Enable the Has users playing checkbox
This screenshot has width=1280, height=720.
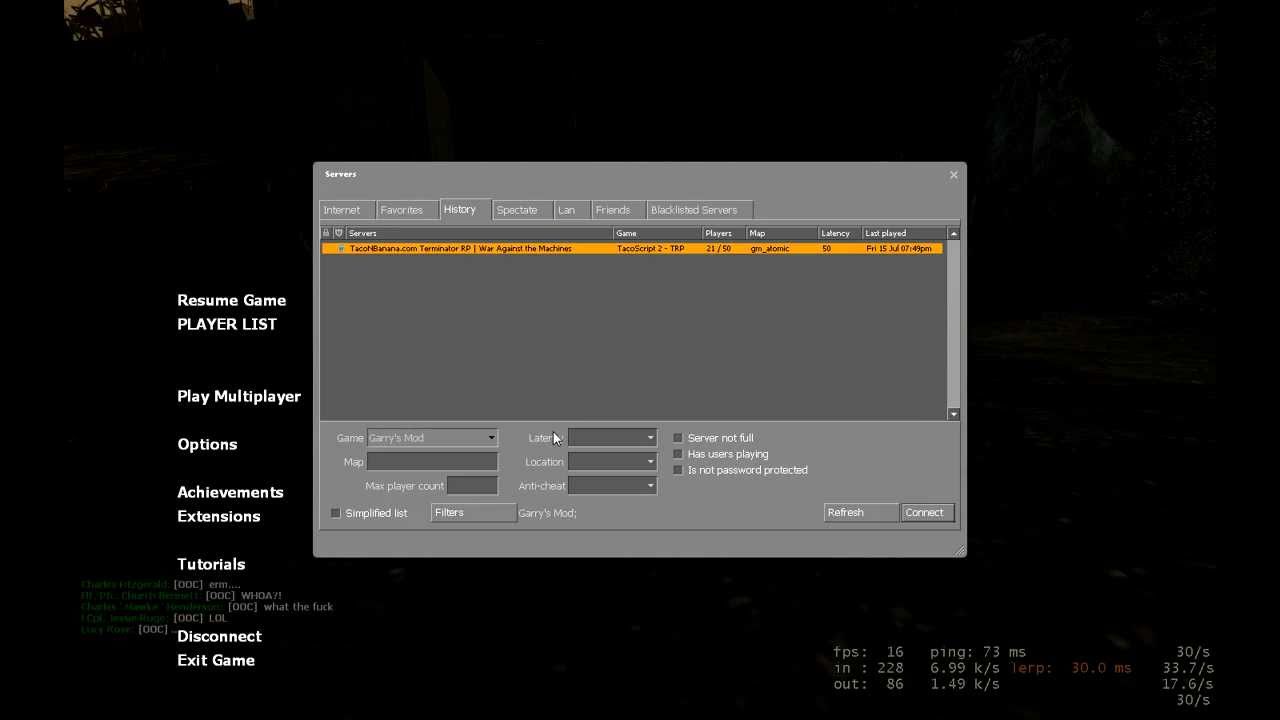pyautogui.click(x=678, y=454)
